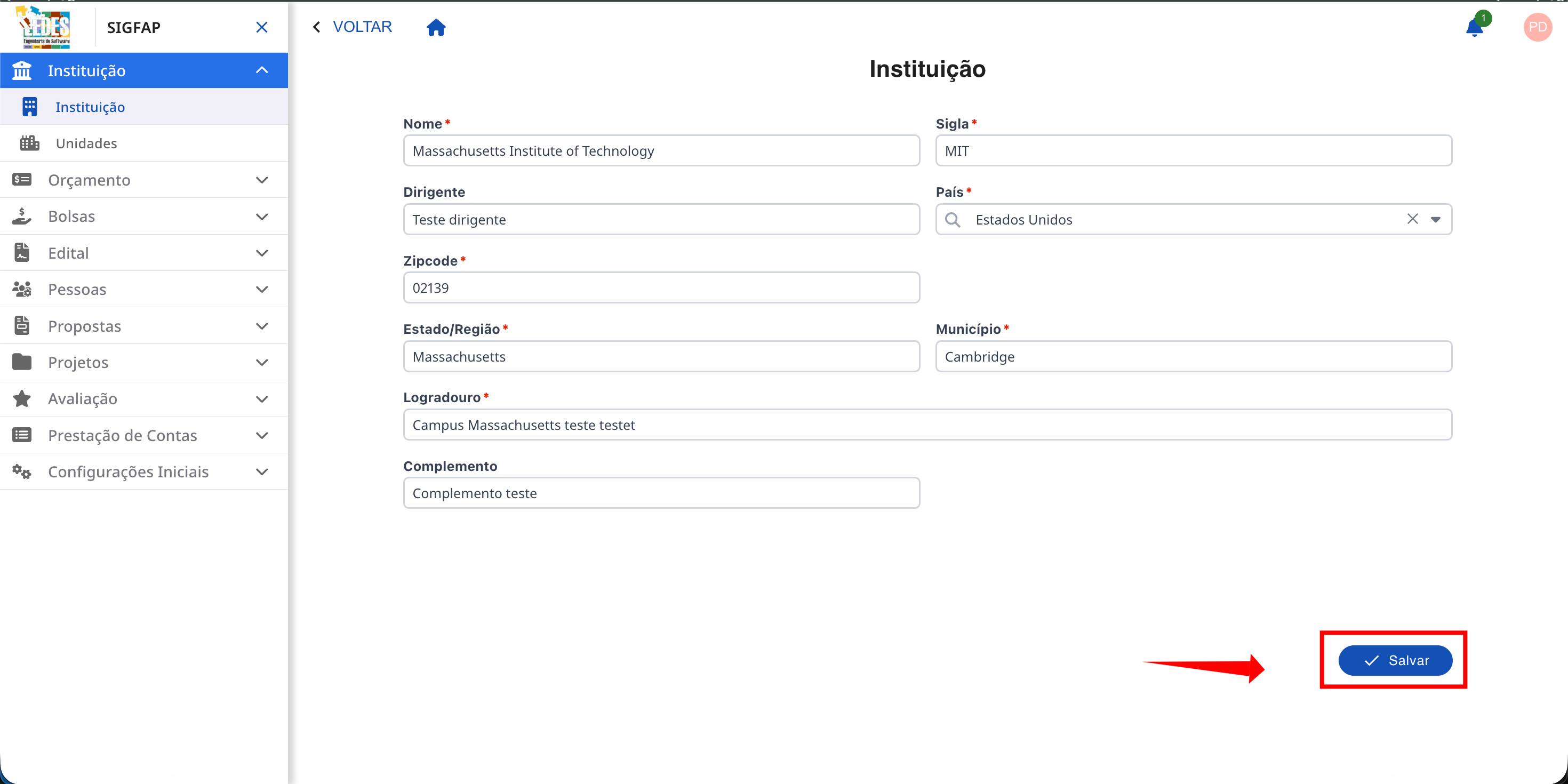Click the Avaliação star icon
The height and width of the screenshot is (784, 1568).
click(x=22, y=399)
